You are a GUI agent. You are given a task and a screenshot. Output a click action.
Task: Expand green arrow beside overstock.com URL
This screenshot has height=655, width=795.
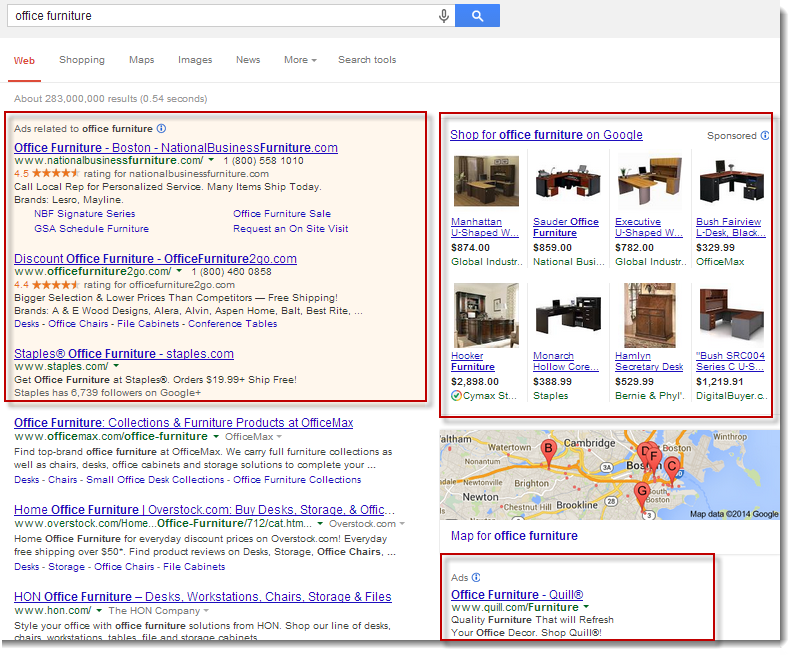click(x=320, y=523)
